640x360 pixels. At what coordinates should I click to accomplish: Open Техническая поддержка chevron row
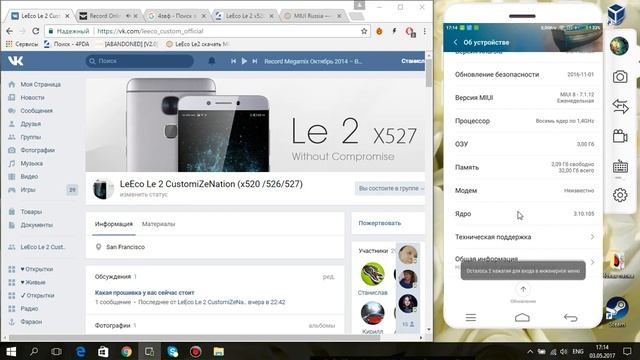point(524,237)
